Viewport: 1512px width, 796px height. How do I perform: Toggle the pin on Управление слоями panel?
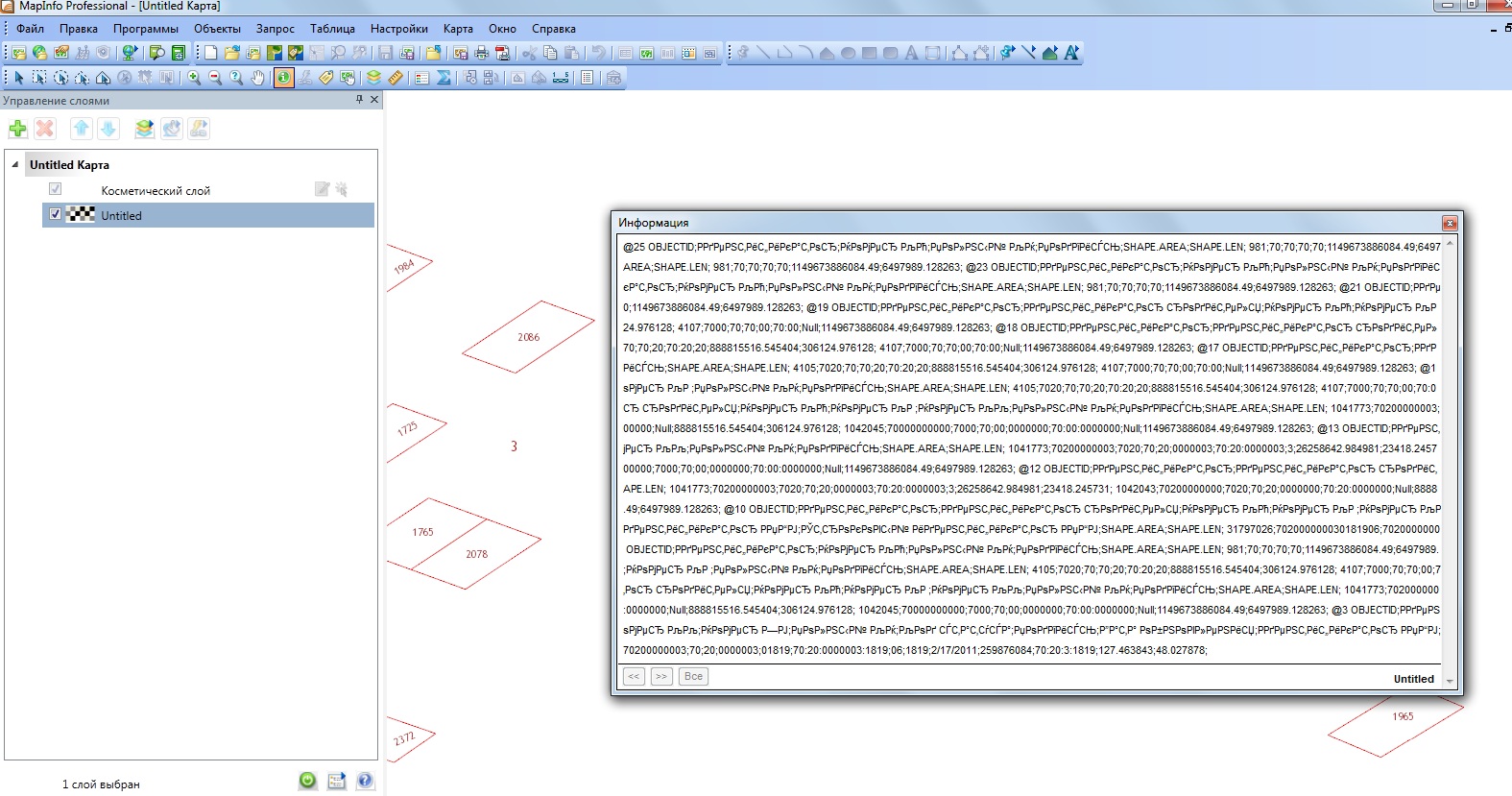(x=360, y=99)
